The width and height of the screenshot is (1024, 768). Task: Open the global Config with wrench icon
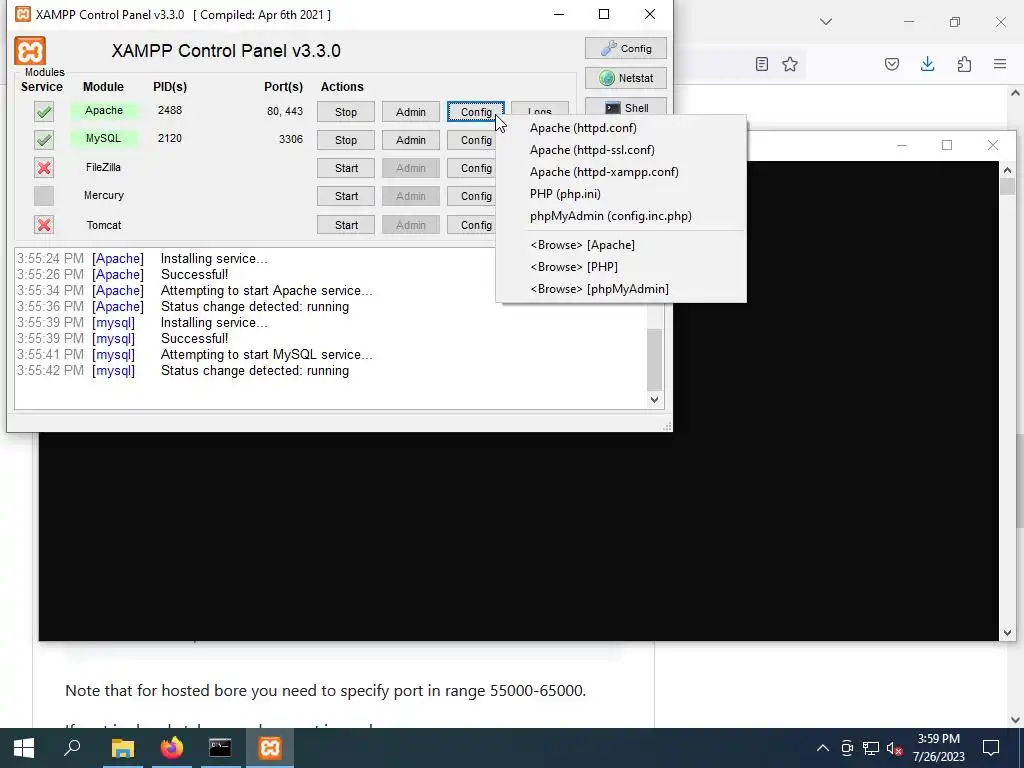point(626,48)
